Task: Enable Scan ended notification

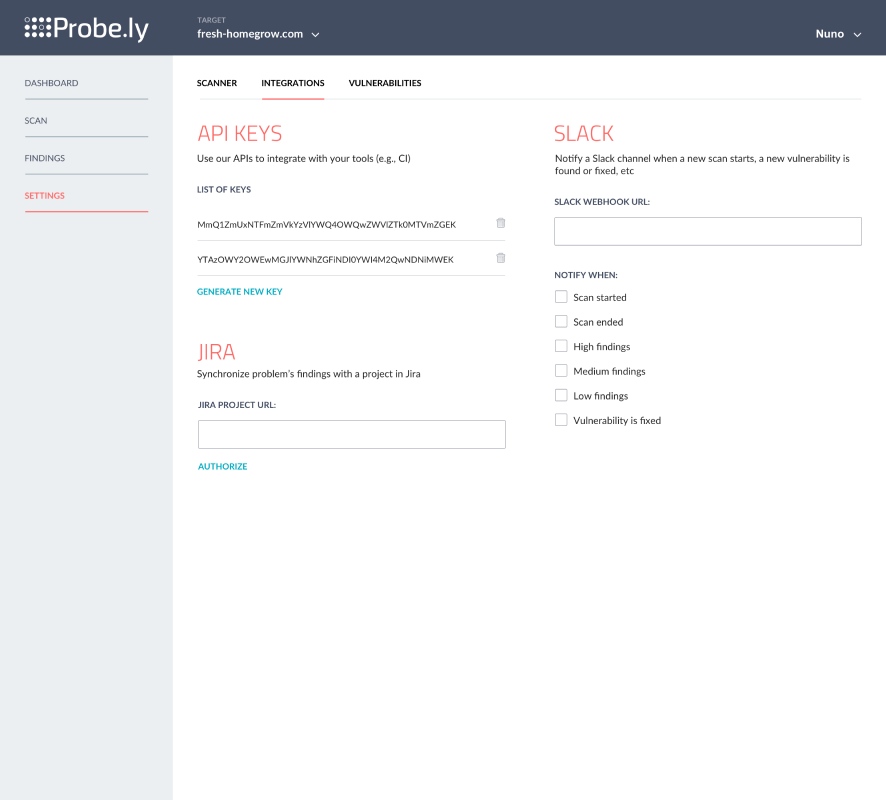Action: point(561,321)
